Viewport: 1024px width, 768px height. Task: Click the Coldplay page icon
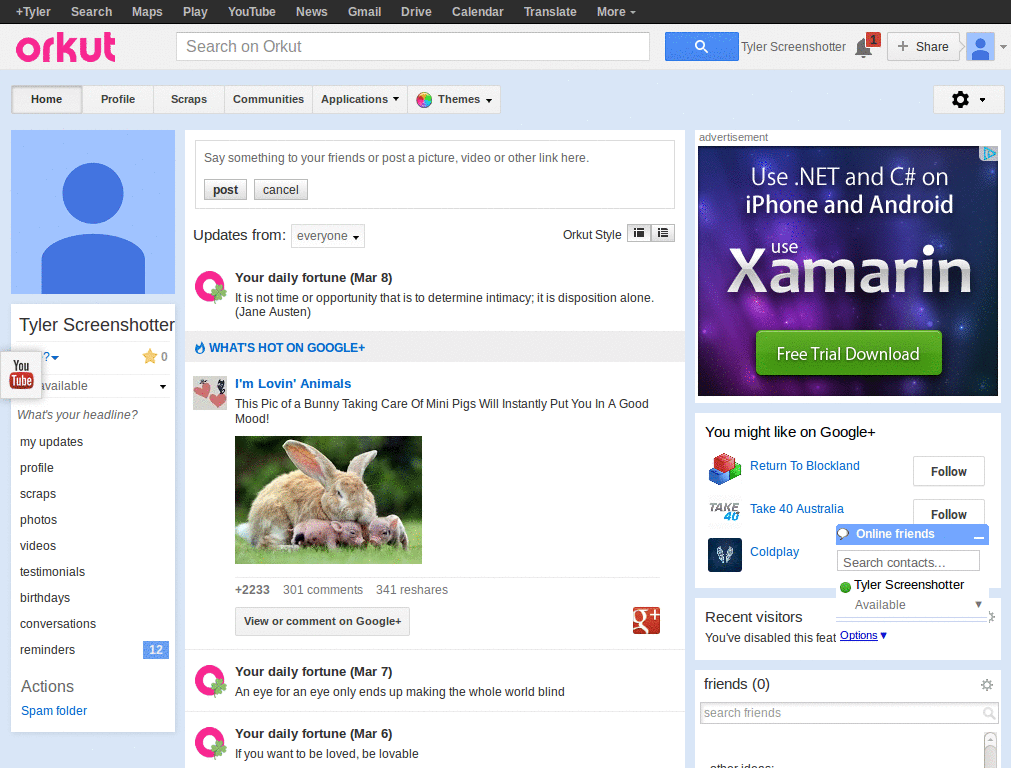(724, 554)
